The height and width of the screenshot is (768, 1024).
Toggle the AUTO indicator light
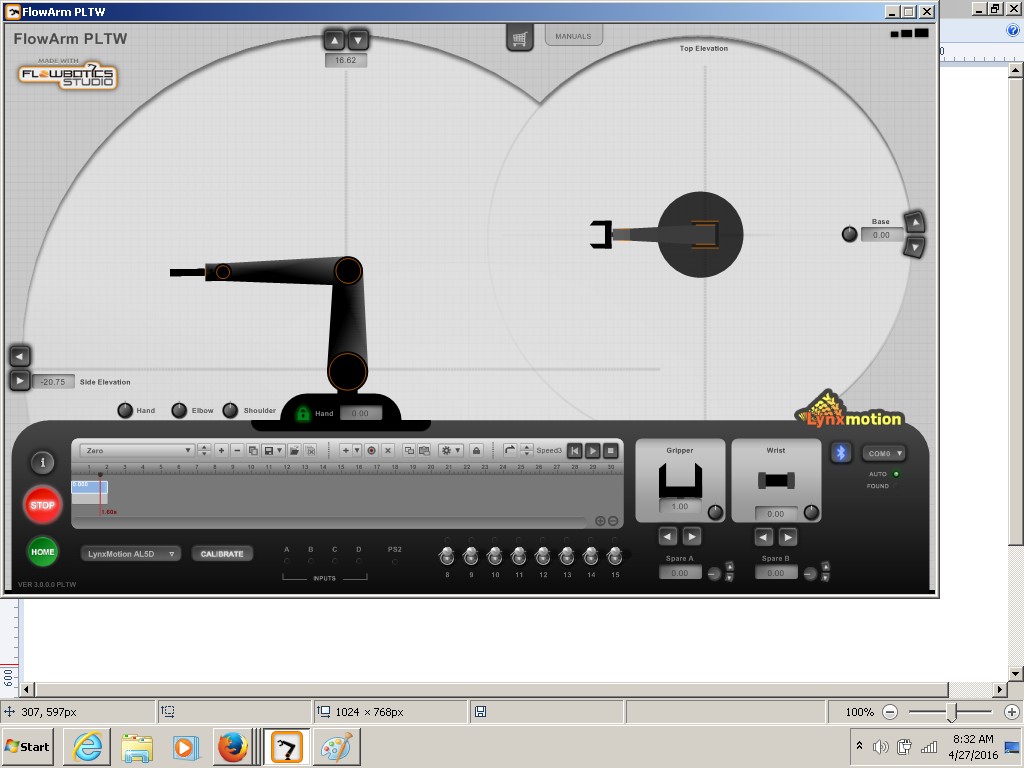pos(896,474)
